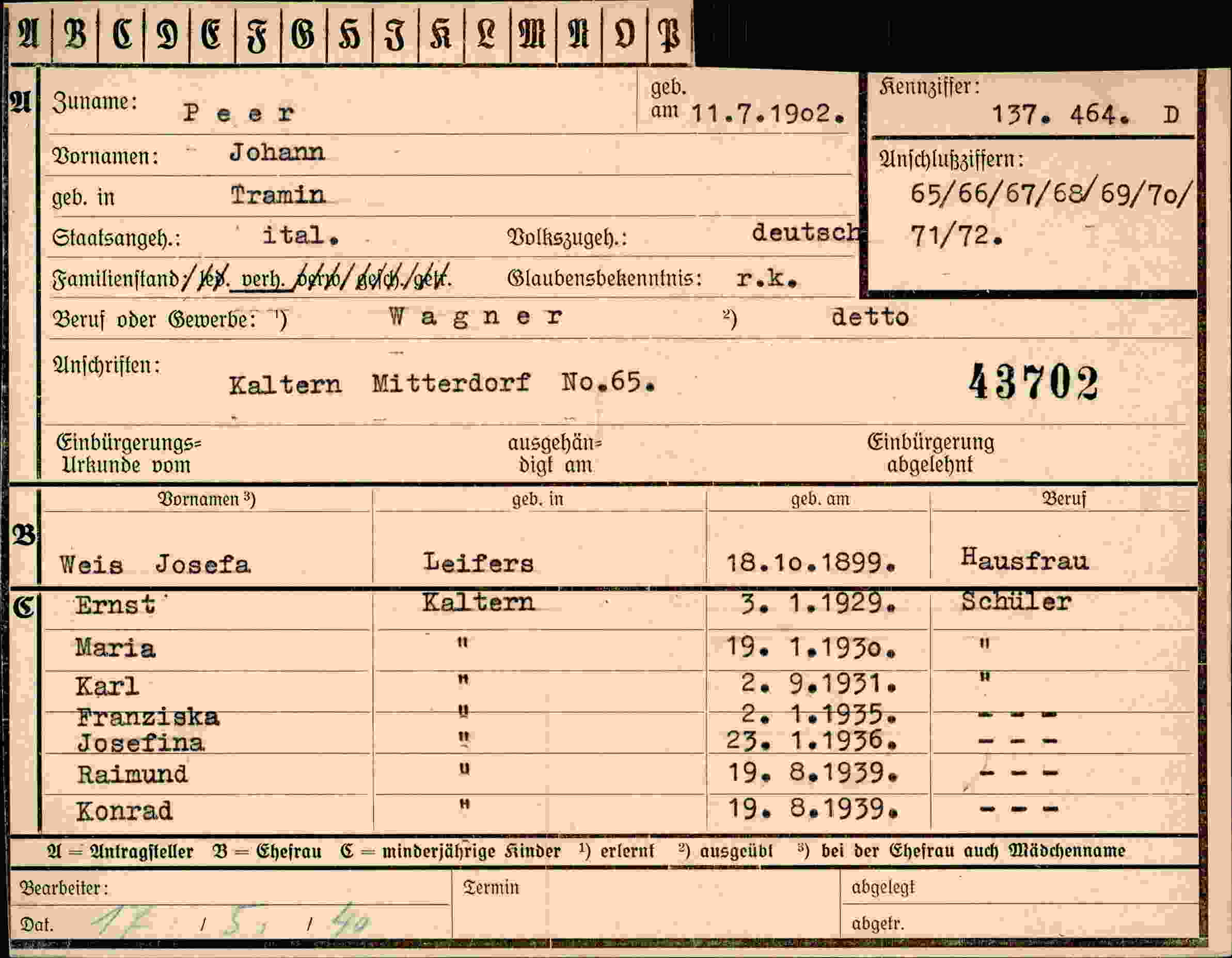Click the Anschlußziffern continuation '71/72.'
Image resolution: width=1232 pixels, height=958 pixels.
[957, 235]
